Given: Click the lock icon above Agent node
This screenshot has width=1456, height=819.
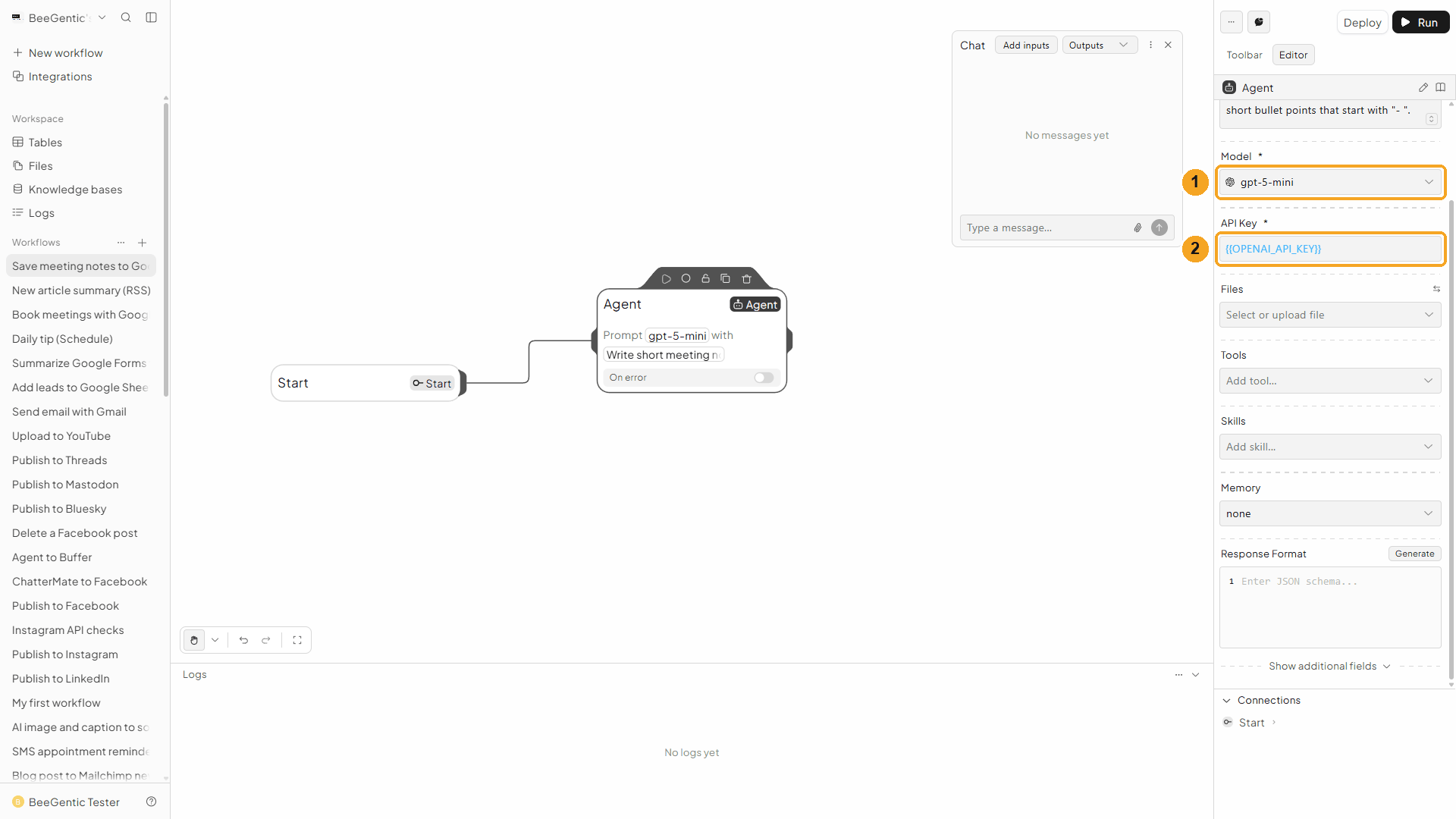Looking at the screenshot, I should (x=705, y=279).
